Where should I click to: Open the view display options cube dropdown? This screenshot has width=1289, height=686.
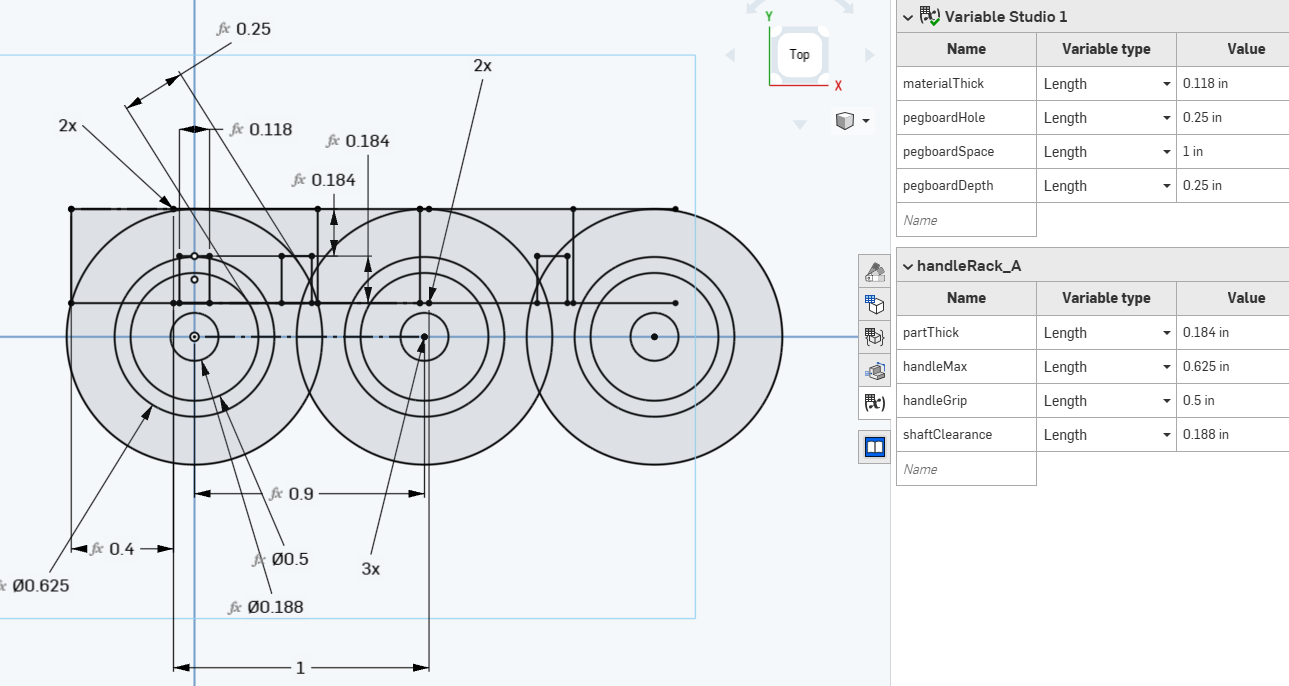coord(852,121)
